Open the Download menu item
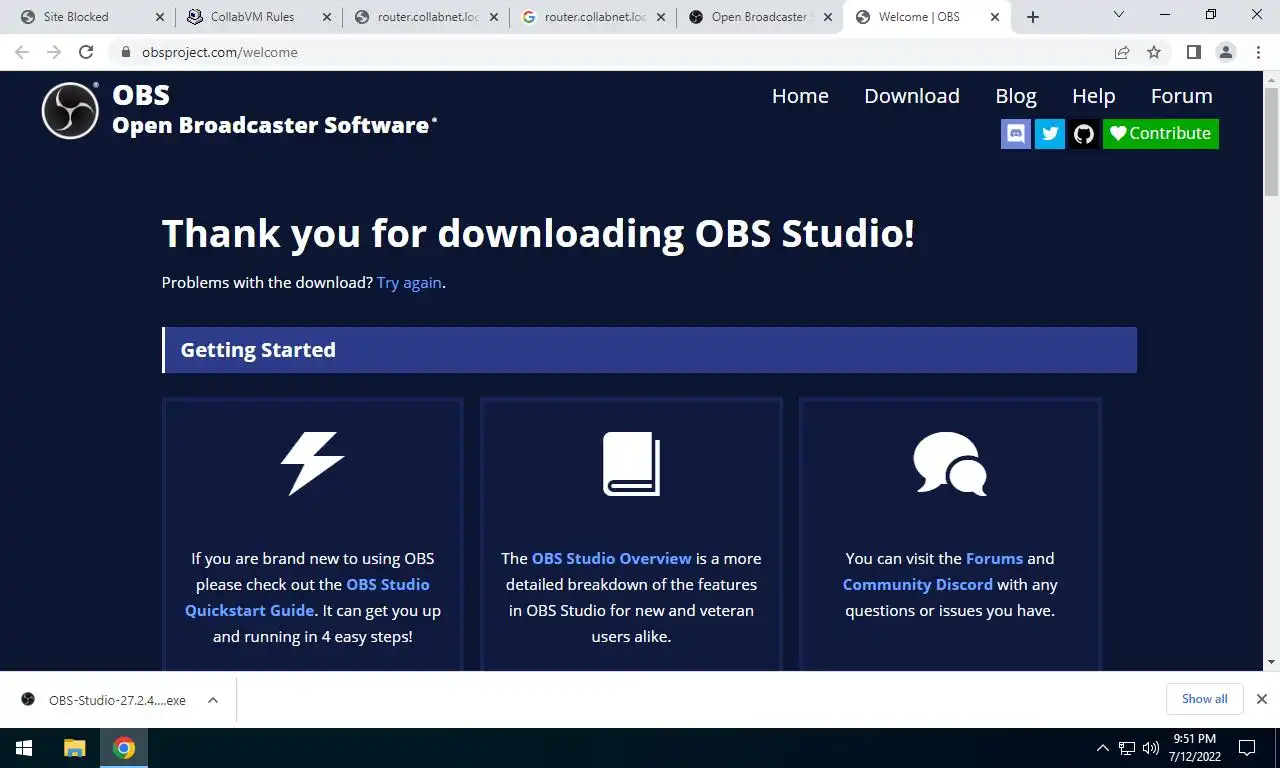1280x768 pixels. pos(912,96)
